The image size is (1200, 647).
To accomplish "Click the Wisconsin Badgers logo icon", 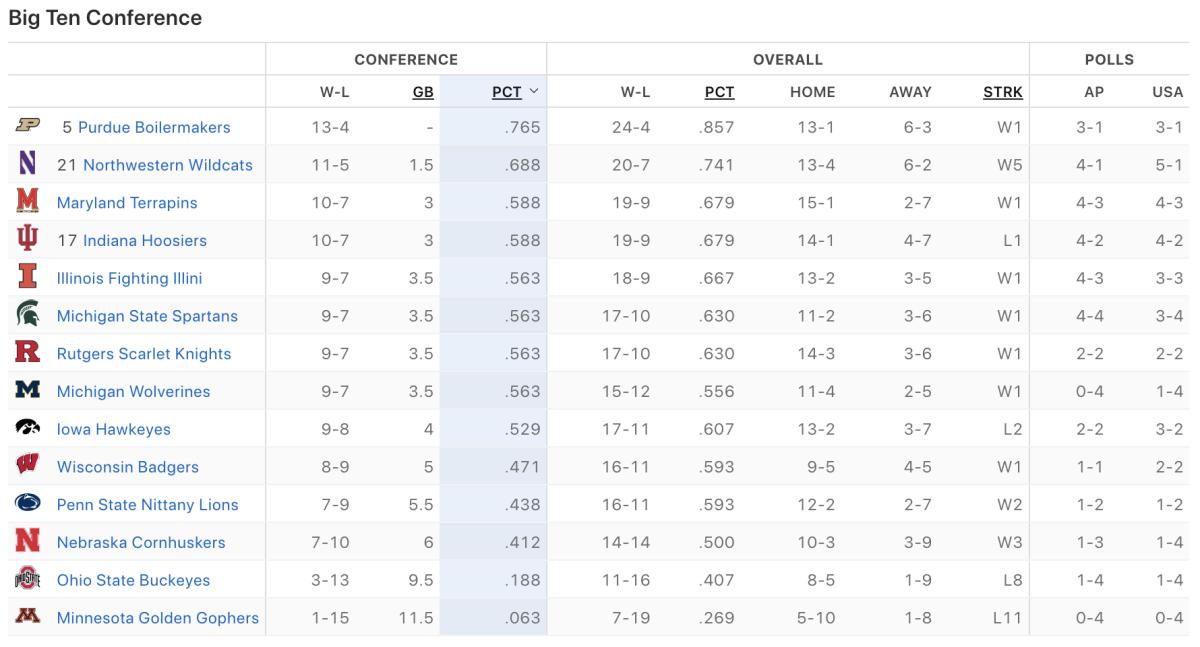I will point(27,466).
